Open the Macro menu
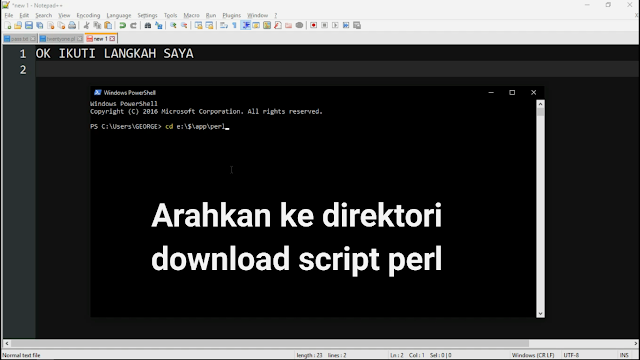 tap(191, 15)
